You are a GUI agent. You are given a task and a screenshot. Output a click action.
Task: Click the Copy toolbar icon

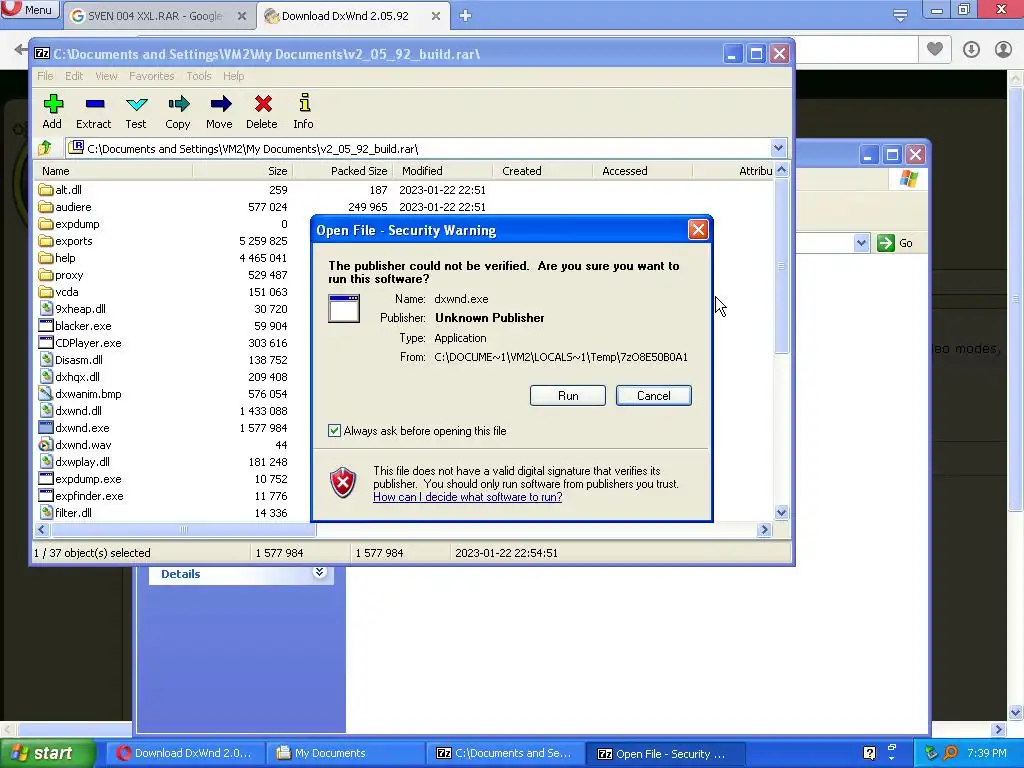tap(178, 104)
